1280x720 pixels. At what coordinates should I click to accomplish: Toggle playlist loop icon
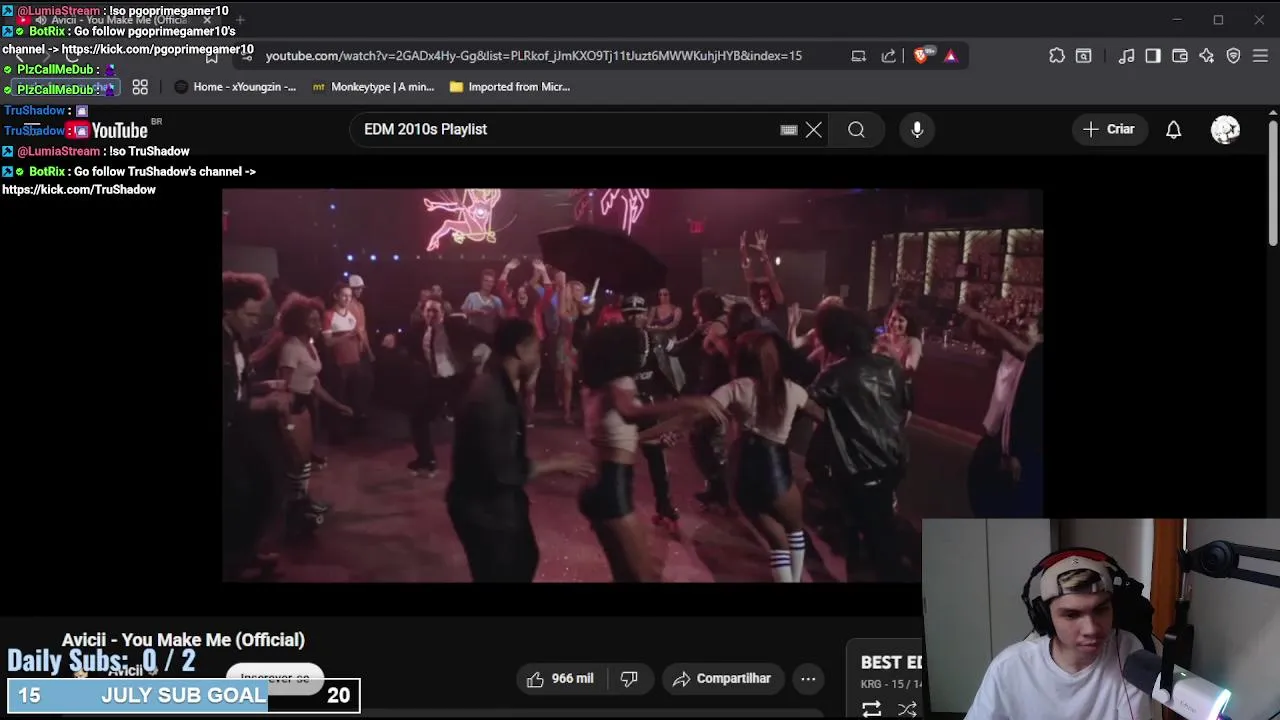coord(871,709)
